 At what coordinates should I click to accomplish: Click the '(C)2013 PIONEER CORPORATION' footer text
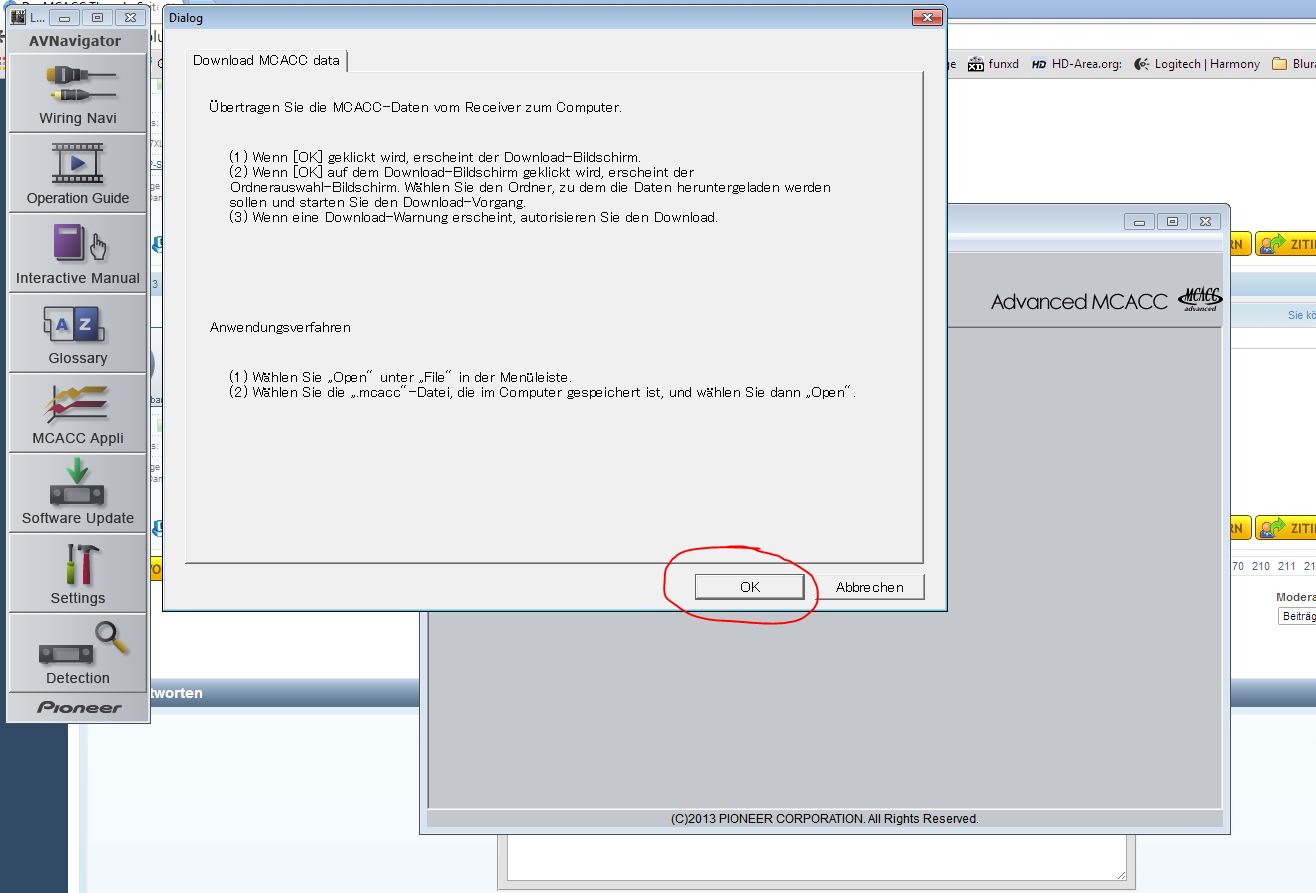825,818
